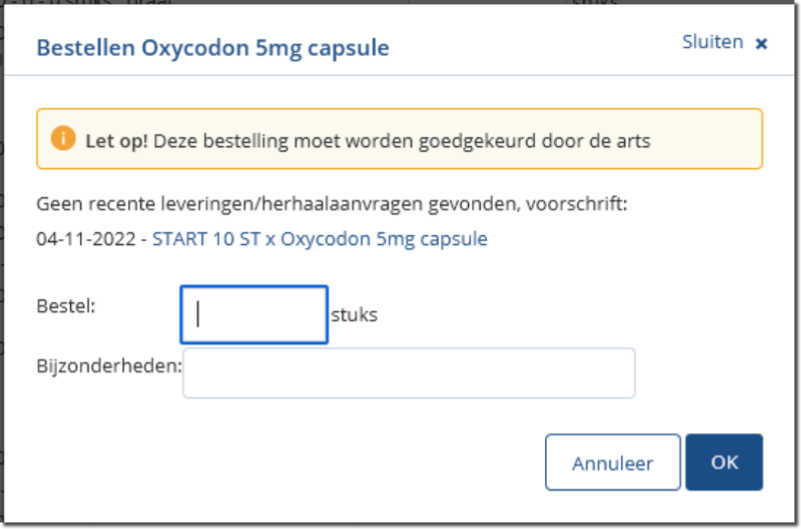Click the 'stuks' unit label beside quantity
The image size is (801, 529).
coord(354,316)
